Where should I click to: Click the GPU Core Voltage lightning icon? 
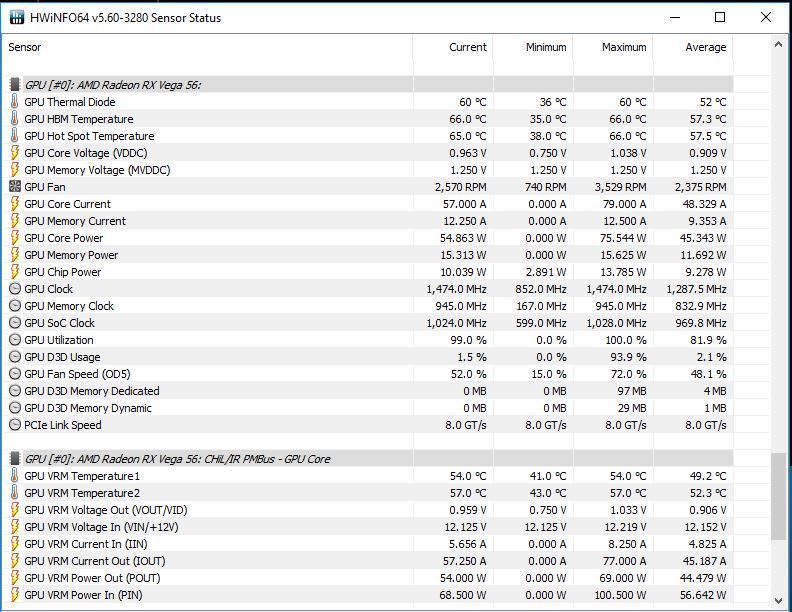pyautogui.click(x=15, y=153)
